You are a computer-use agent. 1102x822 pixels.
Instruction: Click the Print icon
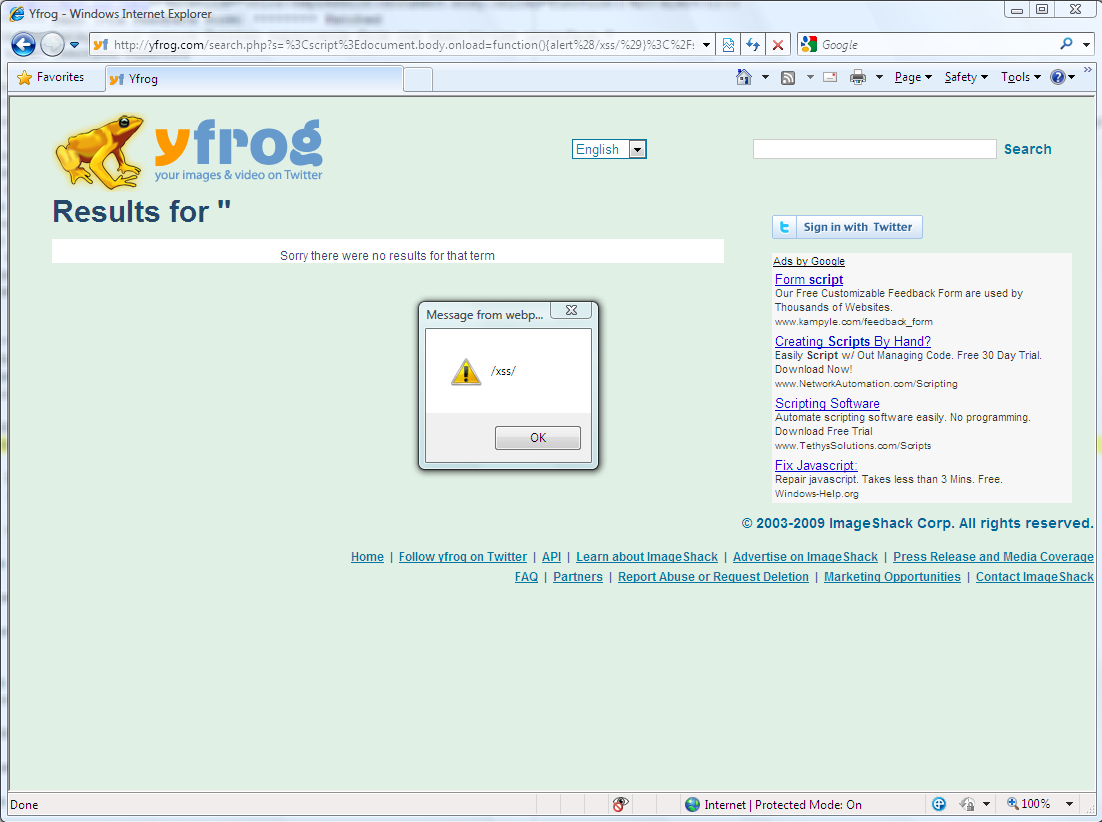click(x=857, y=77)
